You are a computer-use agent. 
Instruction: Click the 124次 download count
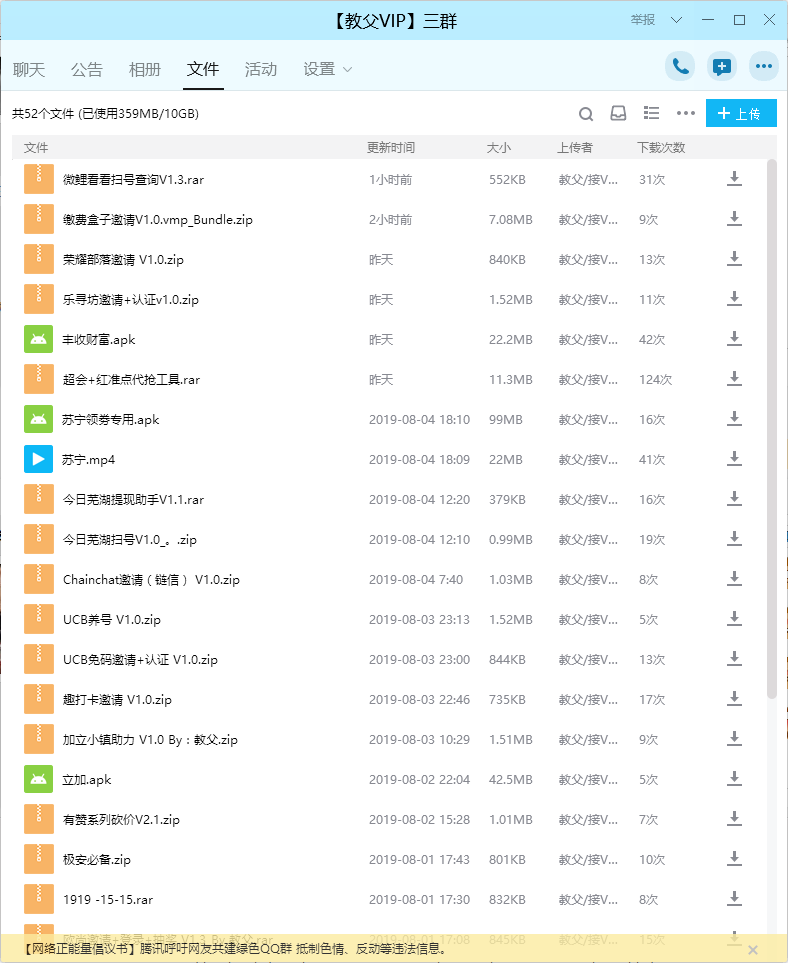(x=655, y=380)
